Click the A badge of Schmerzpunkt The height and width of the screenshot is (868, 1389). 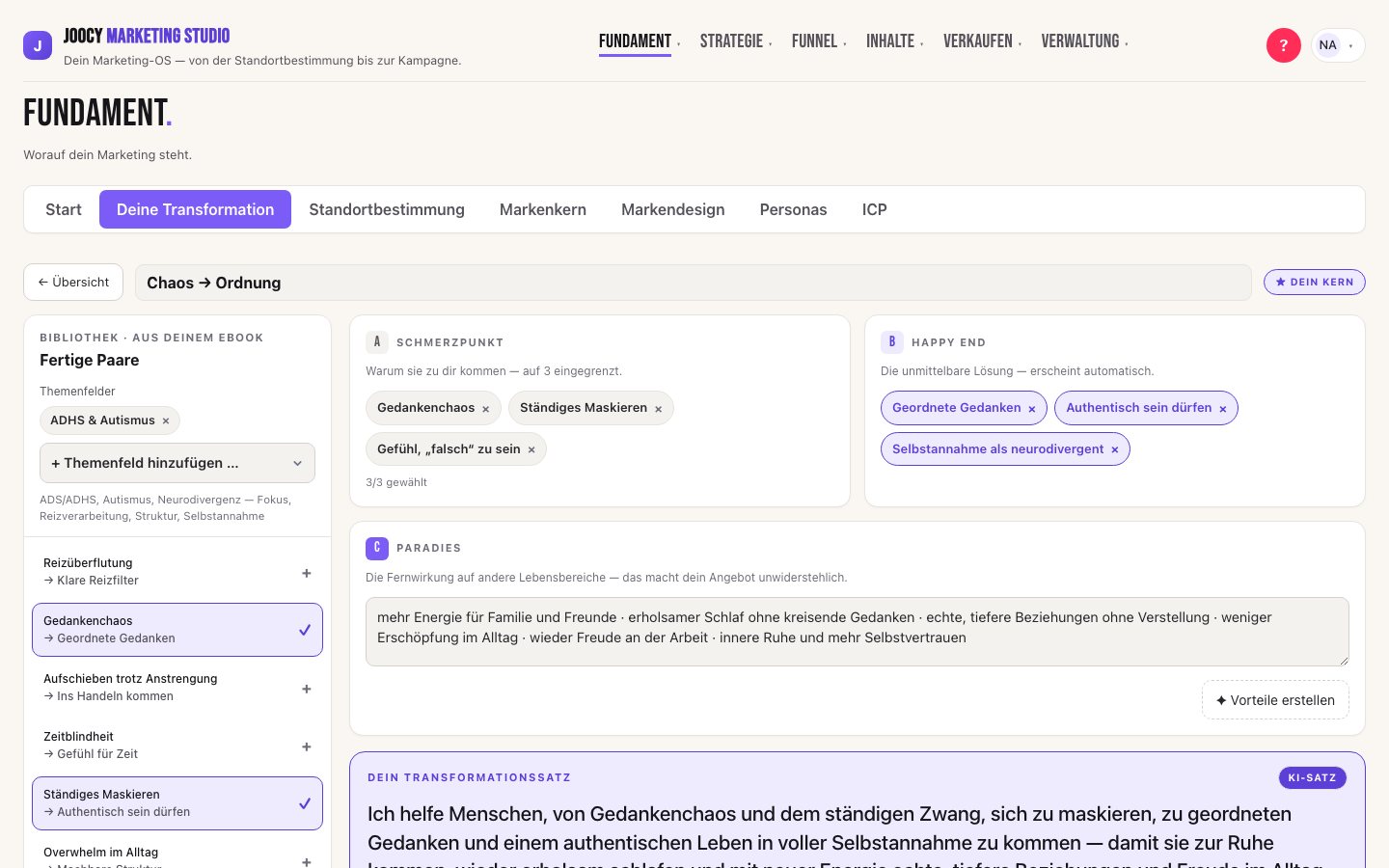377,341
